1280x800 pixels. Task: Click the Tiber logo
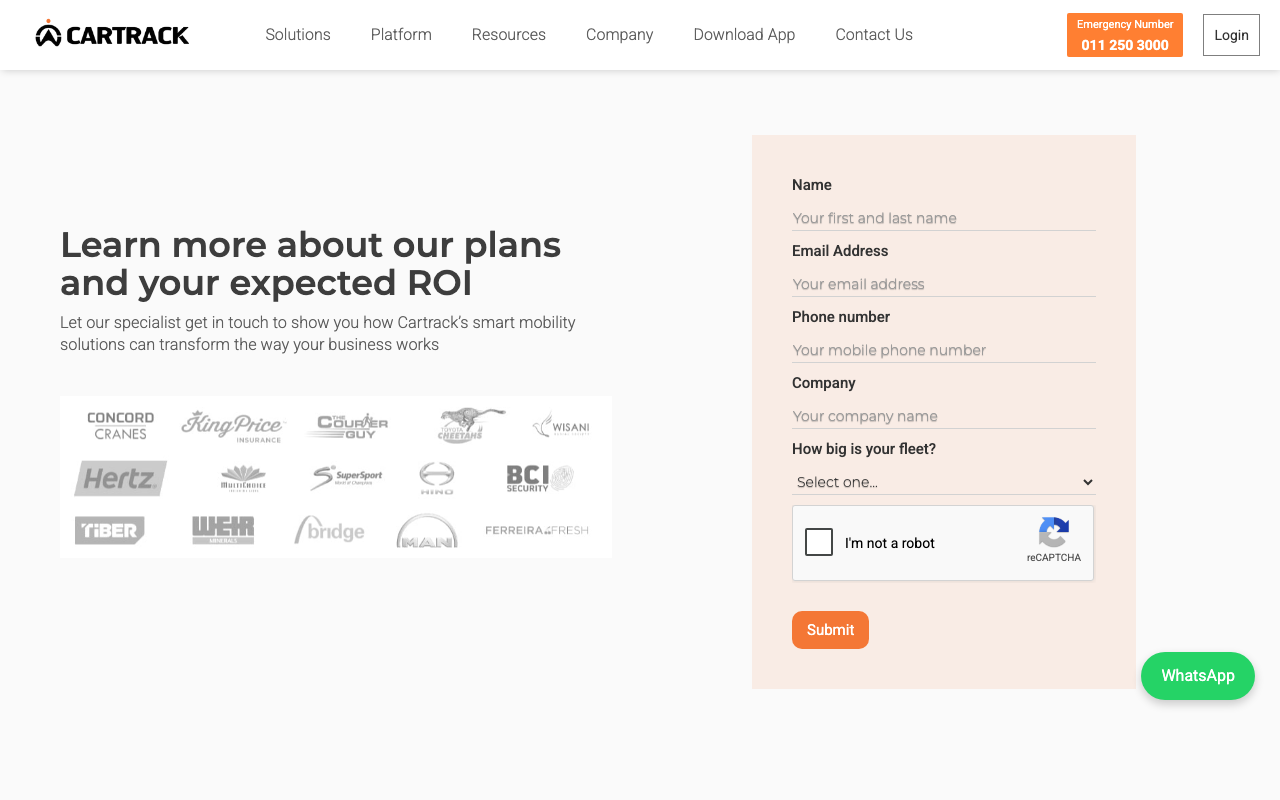coord(110,530)
